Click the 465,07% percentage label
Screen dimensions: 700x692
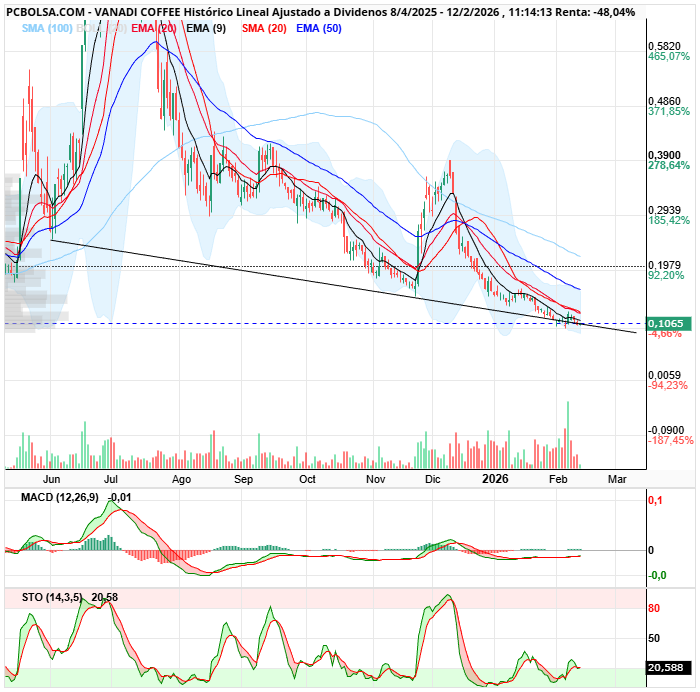pos(669,58)
